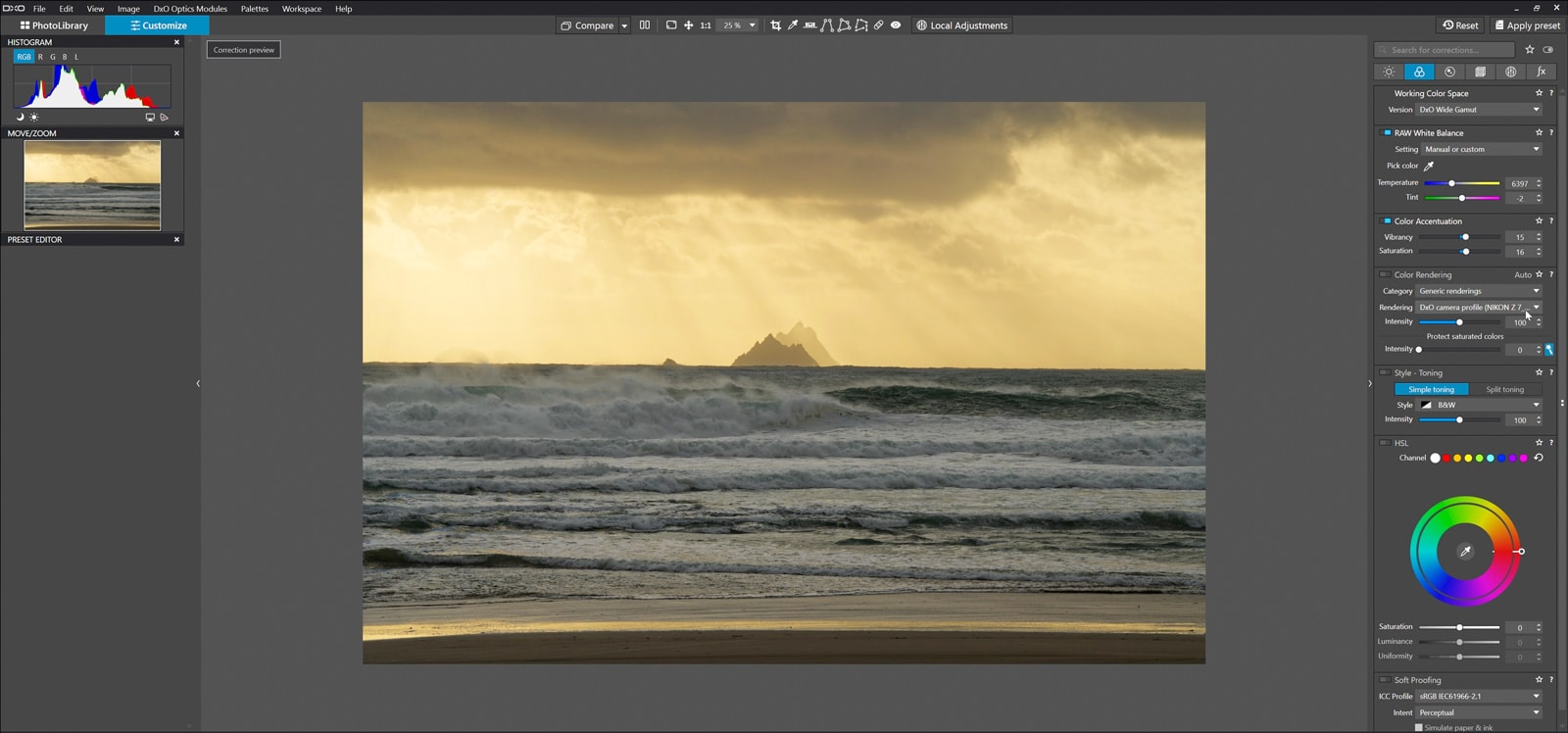The width and height of the screenshot is (1568, 733).
Task: Open Rendering camera profile dropdown
Action: pyautogui.click(x=1479, y=307)
